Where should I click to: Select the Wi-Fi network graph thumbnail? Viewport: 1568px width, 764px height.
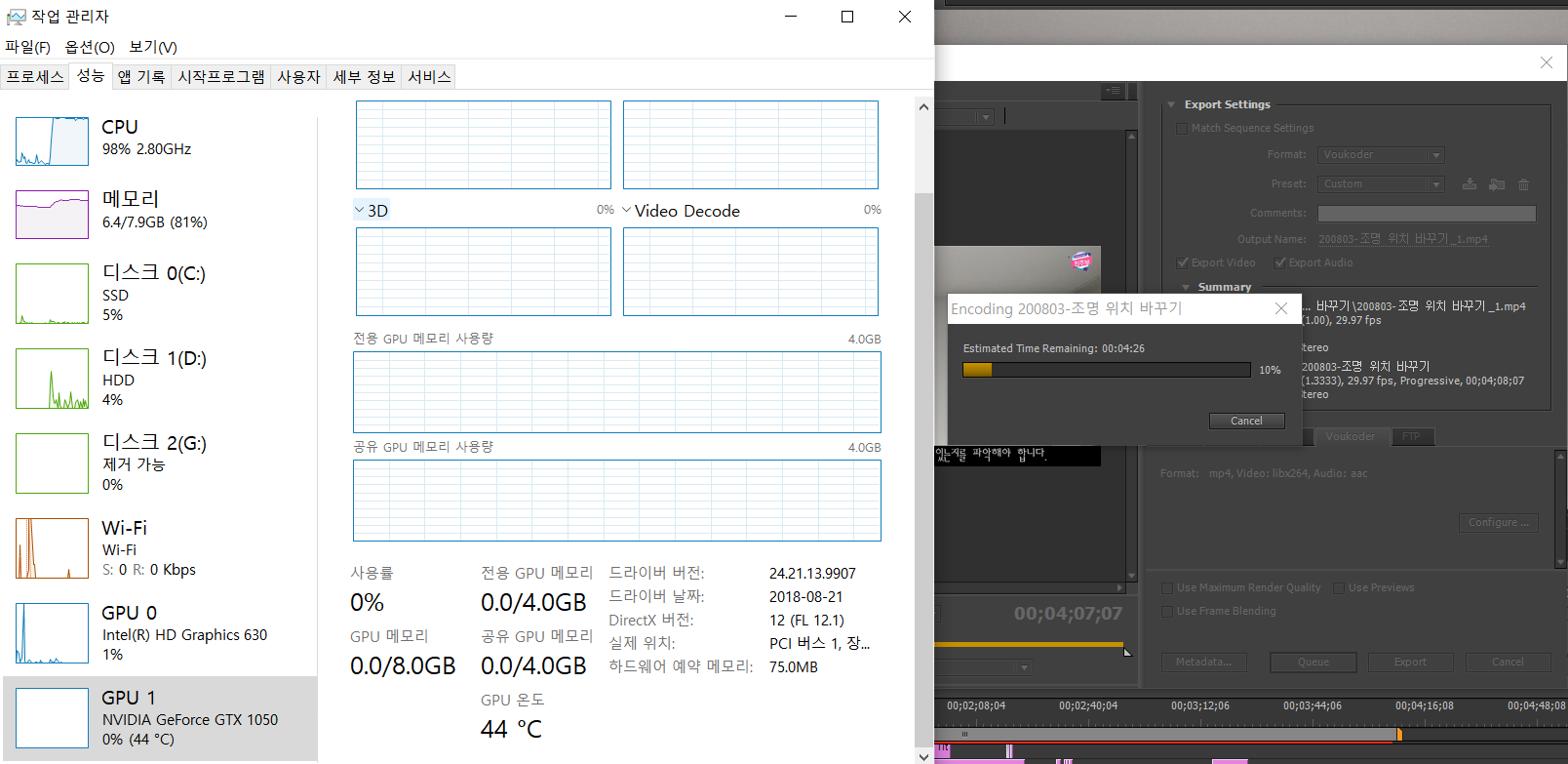(x=52, y=548)
